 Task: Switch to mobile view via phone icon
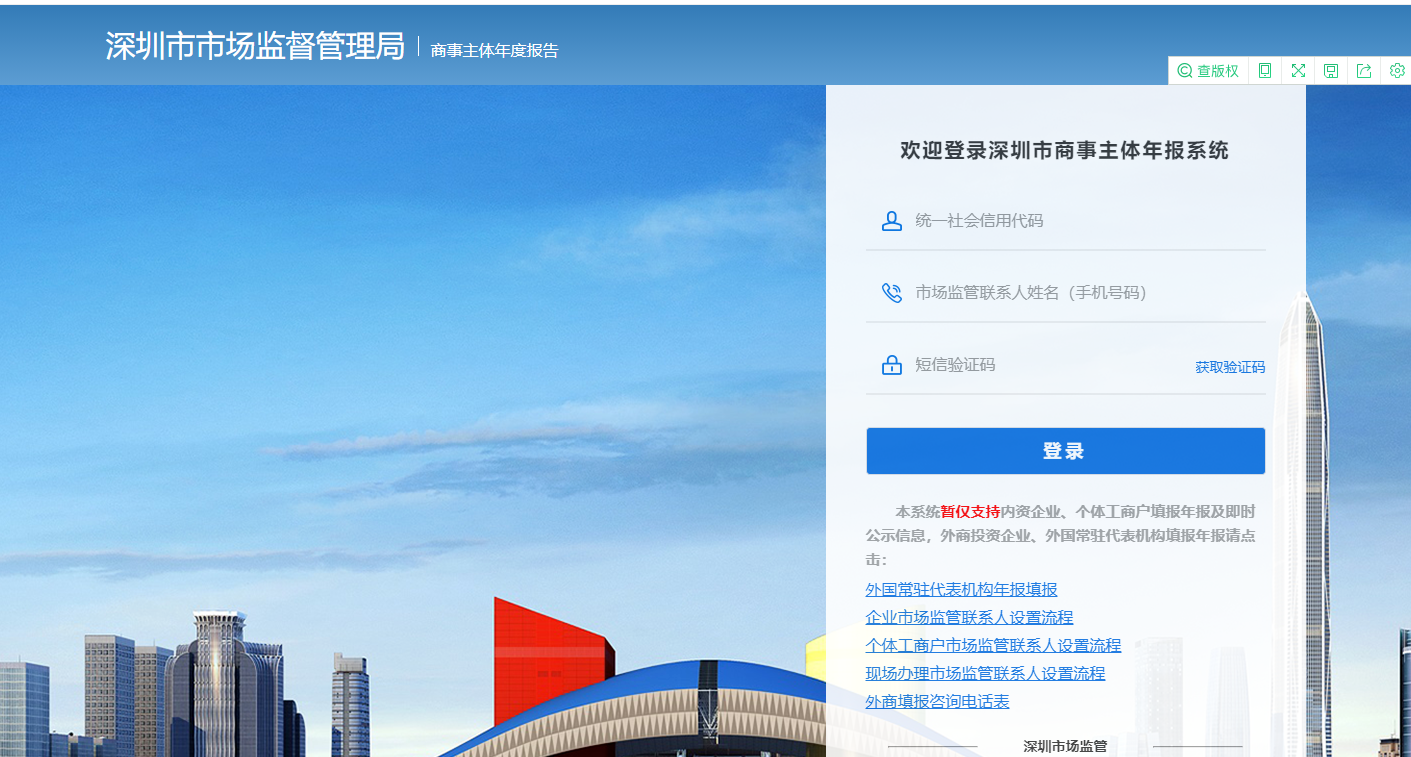1264,70
